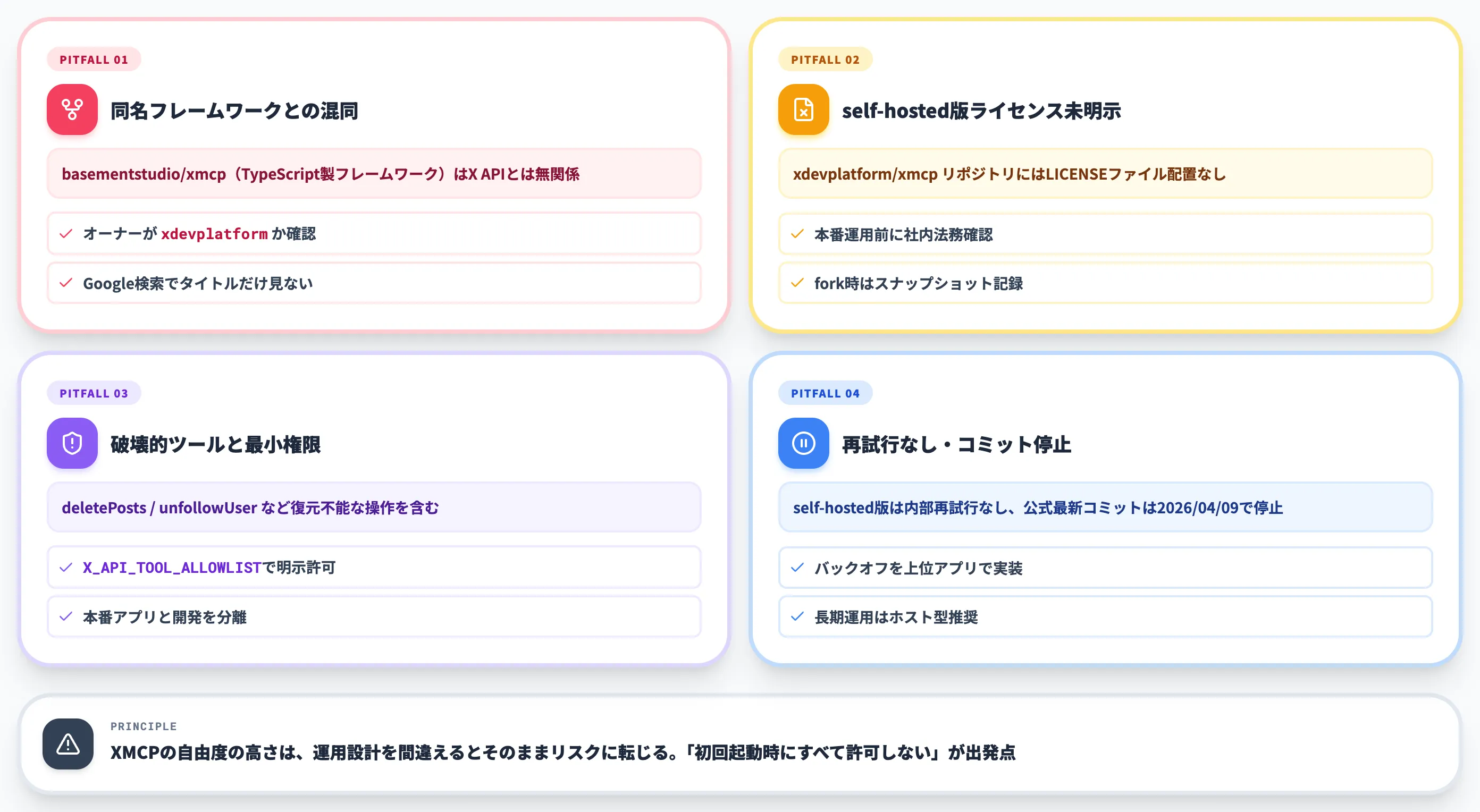Click the checkmark beside 長期運用はホスト型推奨
1480x812 pixels.
pyautogui.click(x=797, y=617)
